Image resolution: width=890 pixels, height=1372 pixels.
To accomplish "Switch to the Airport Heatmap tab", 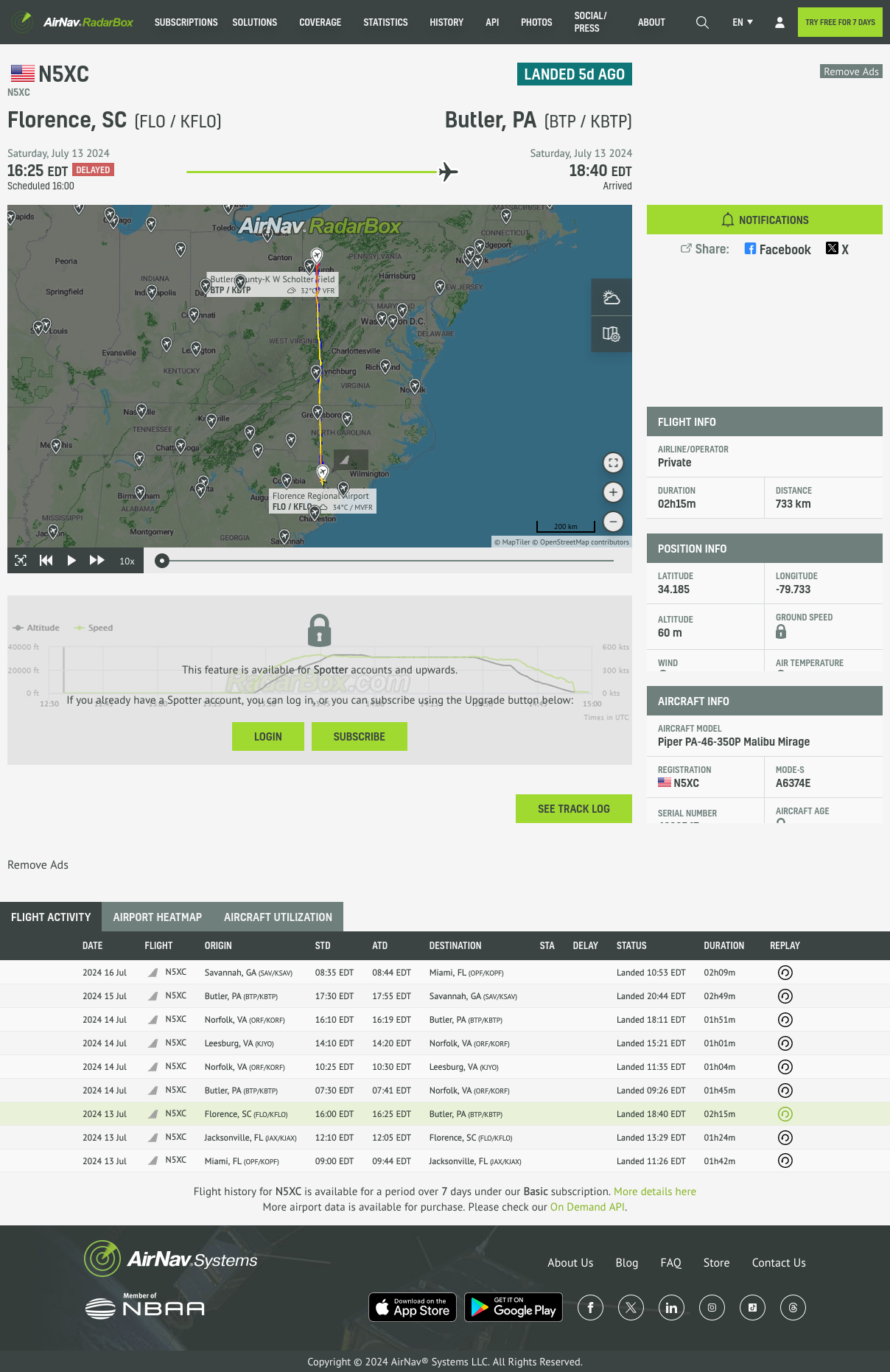I will click(158, 917).
